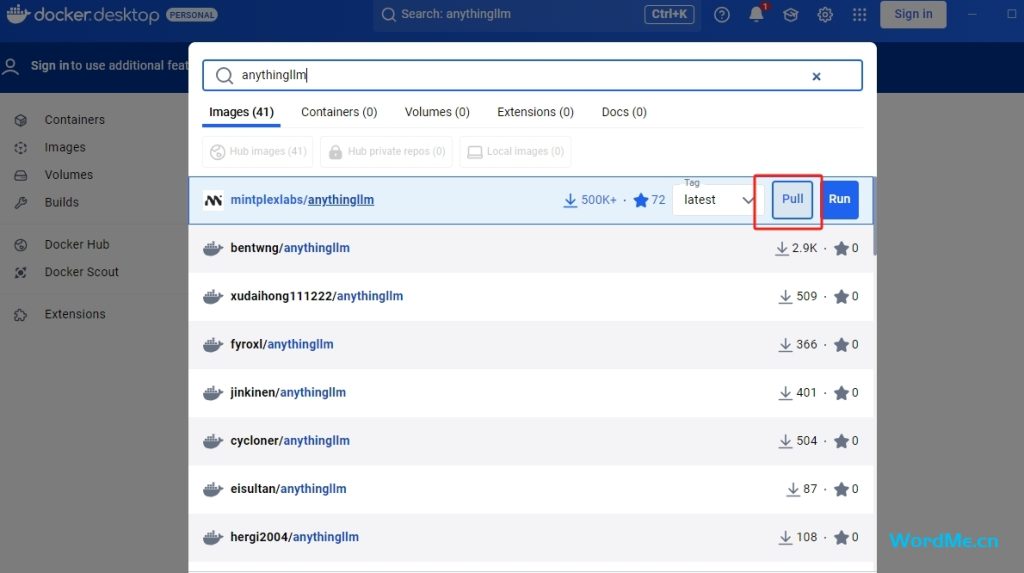Click the Extensions puzzle icon in the sidebar
This screenshot has width=1024, height=573.
tap(21, 315)
